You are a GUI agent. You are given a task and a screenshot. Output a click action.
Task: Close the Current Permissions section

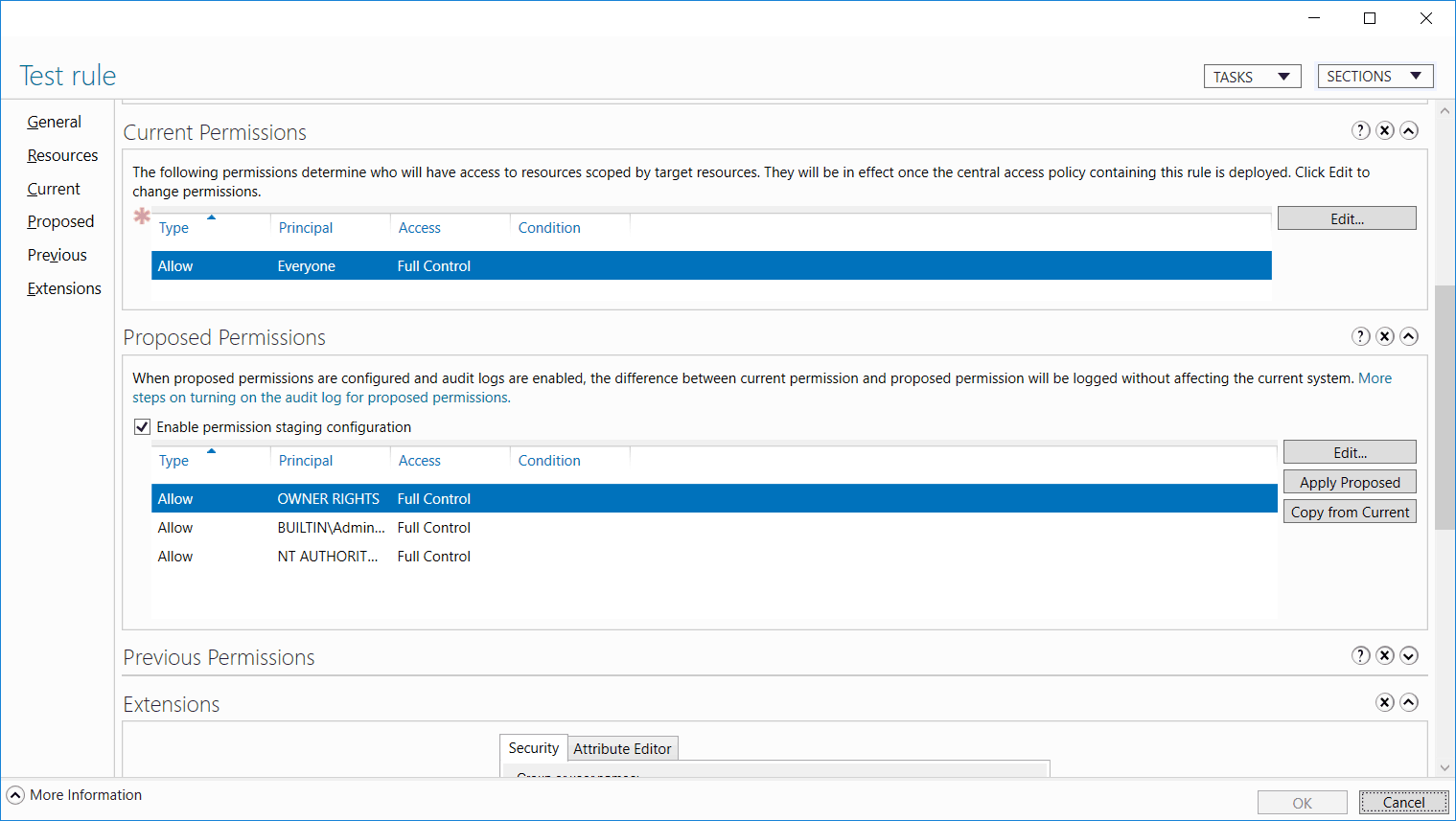(x=1385, y=130)
